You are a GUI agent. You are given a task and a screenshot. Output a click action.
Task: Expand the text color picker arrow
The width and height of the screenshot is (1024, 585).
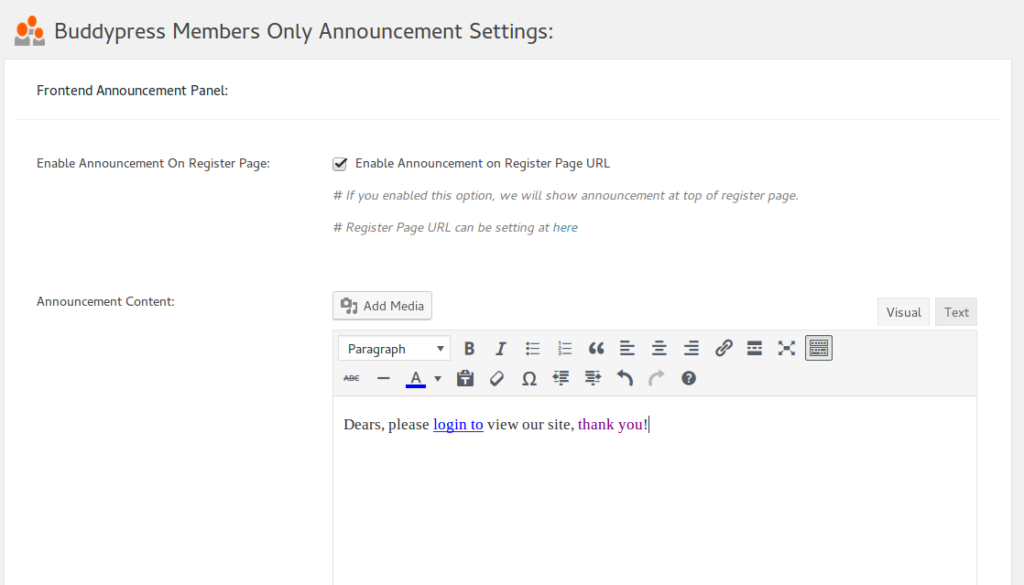tap(438, 378)
